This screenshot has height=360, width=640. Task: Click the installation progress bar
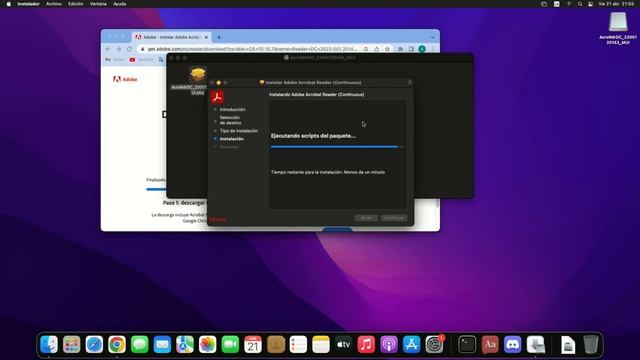[337, 147]
